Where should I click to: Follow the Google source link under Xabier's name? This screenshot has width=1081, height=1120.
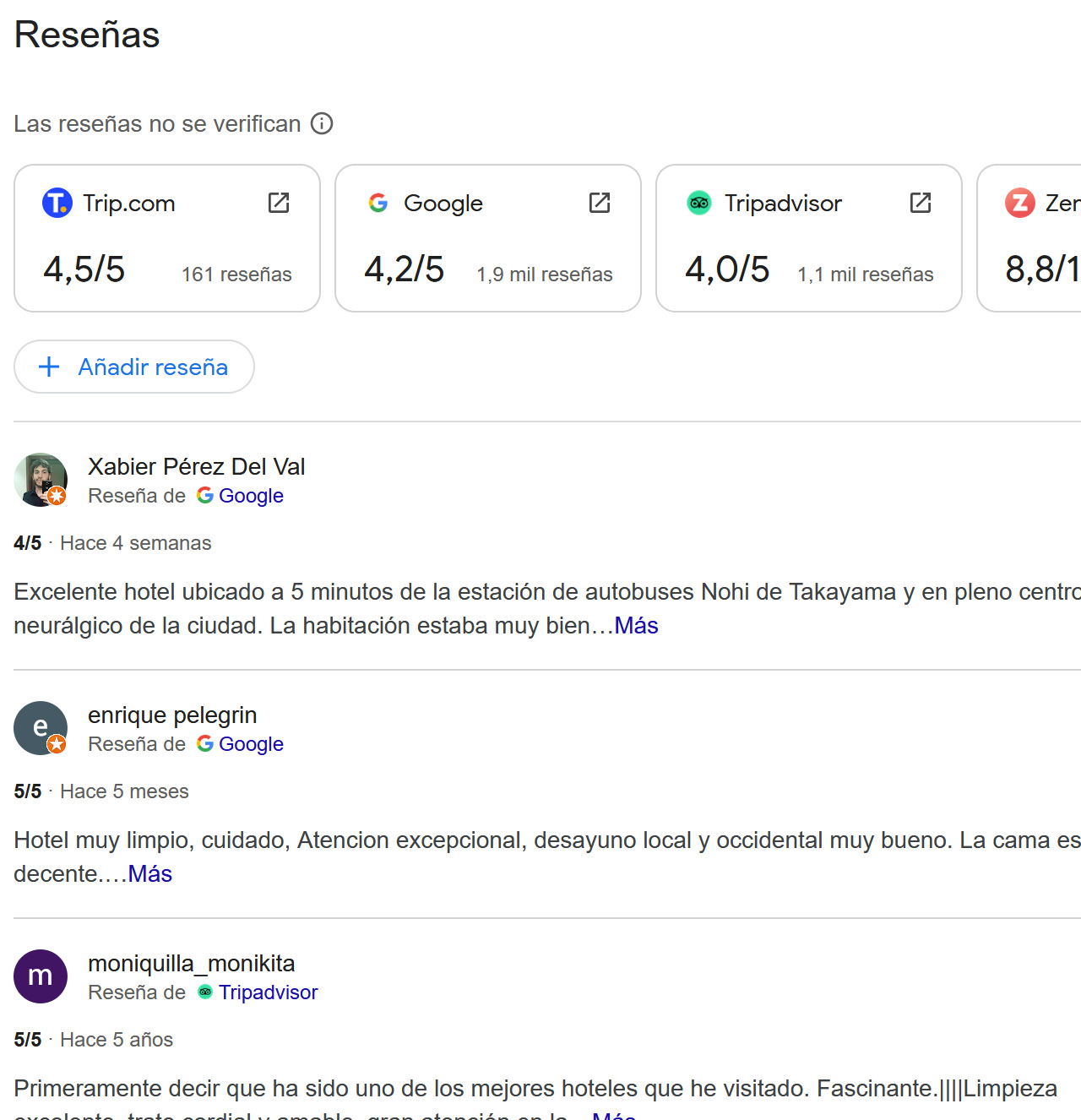coord(251,496)
